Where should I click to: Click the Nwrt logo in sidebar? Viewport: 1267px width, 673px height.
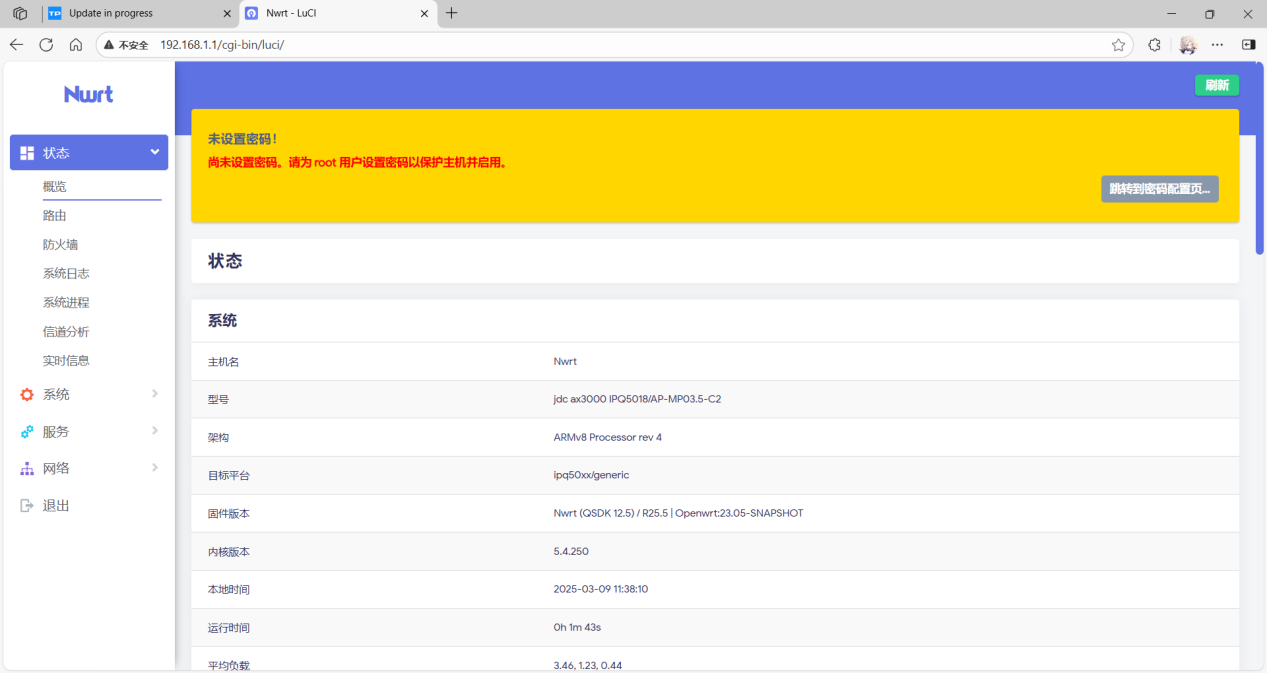coord(88,94)
